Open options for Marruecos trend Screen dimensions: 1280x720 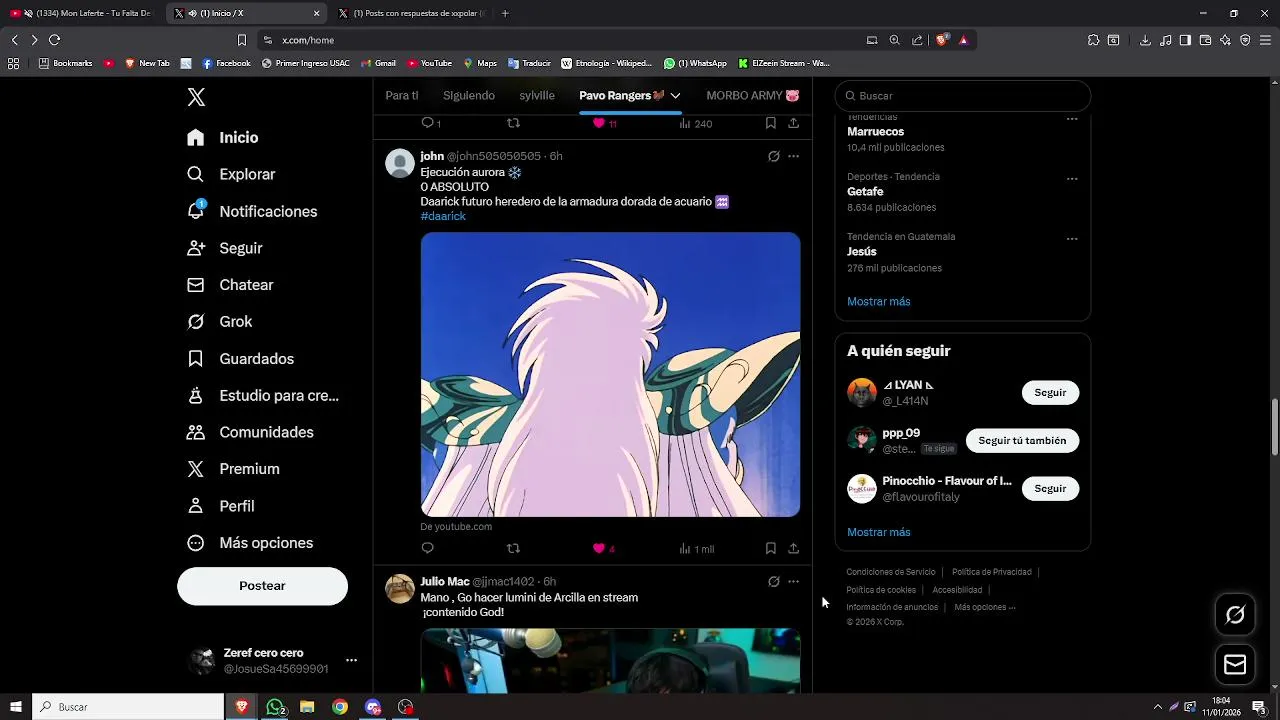[x=1072, y=119]
